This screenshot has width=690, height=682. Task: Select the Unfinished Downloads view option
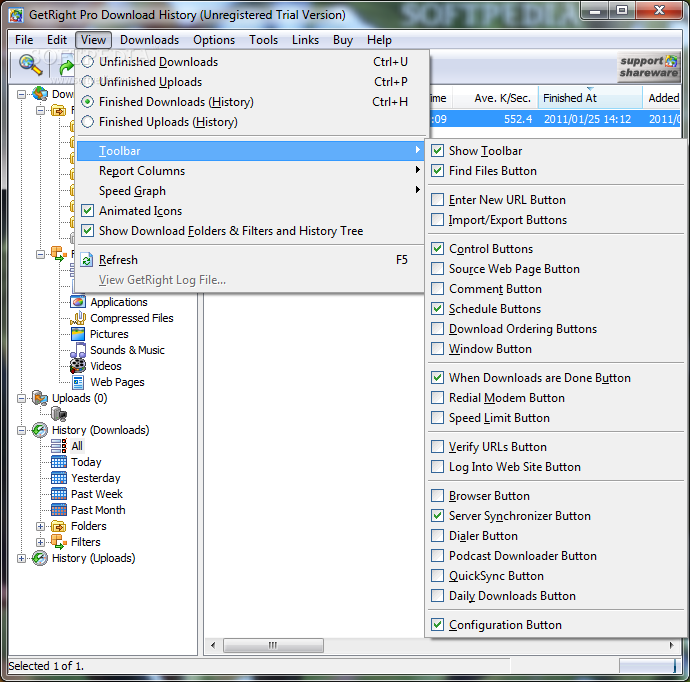click(x=253, y=62)
